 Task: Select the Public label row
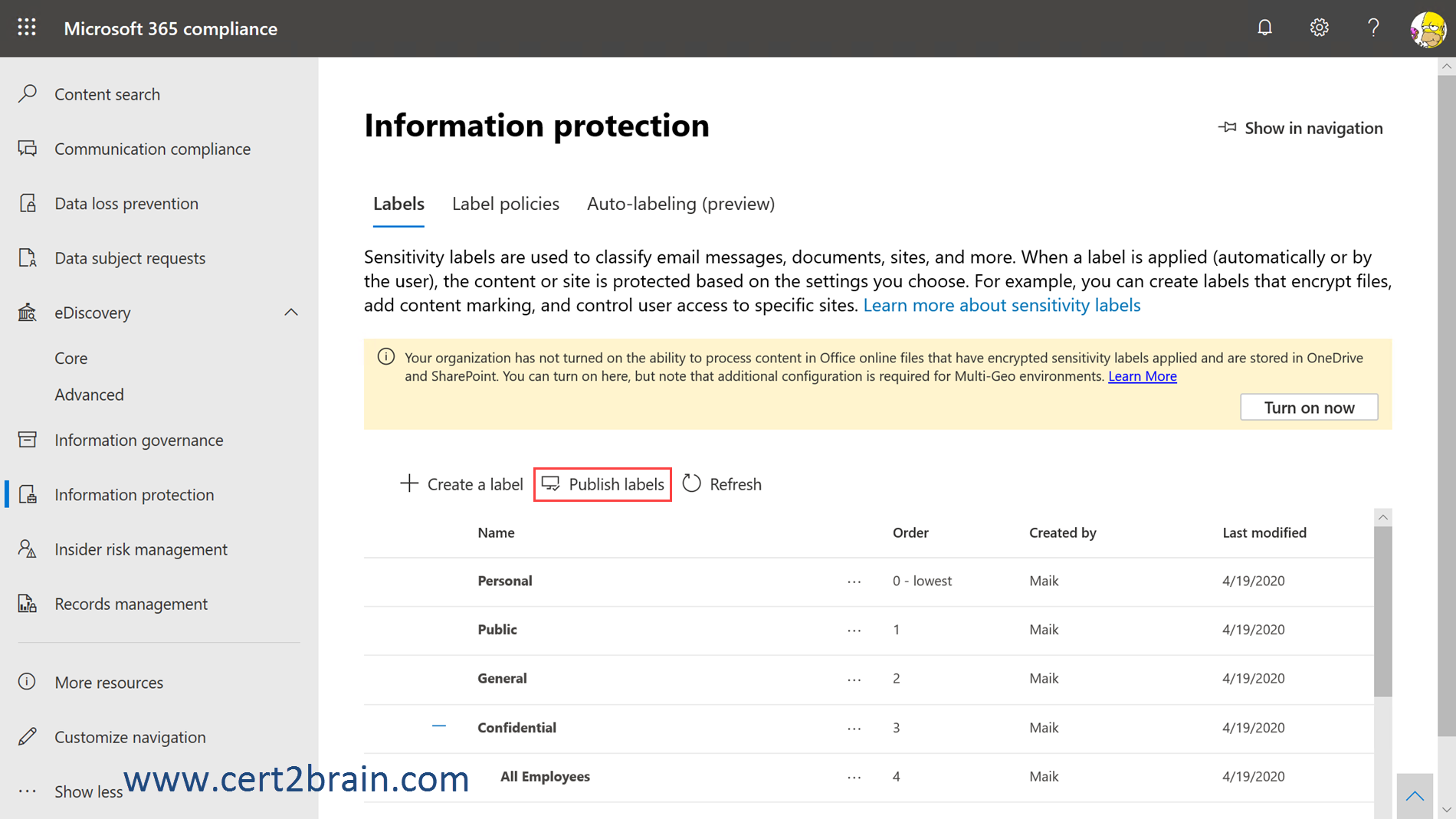(x=869, y=630)
